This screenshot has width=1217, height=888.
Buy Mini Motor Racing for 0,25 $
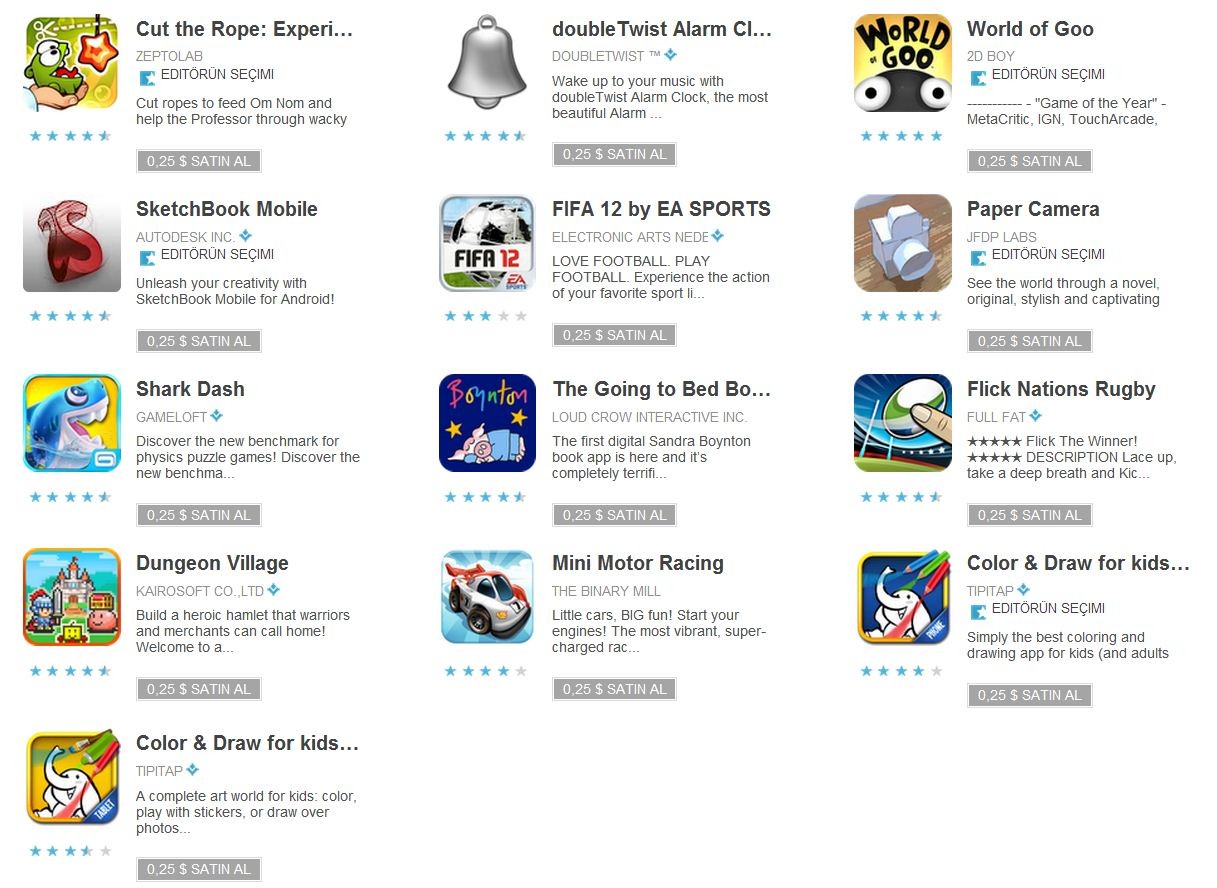pos(614,689)
